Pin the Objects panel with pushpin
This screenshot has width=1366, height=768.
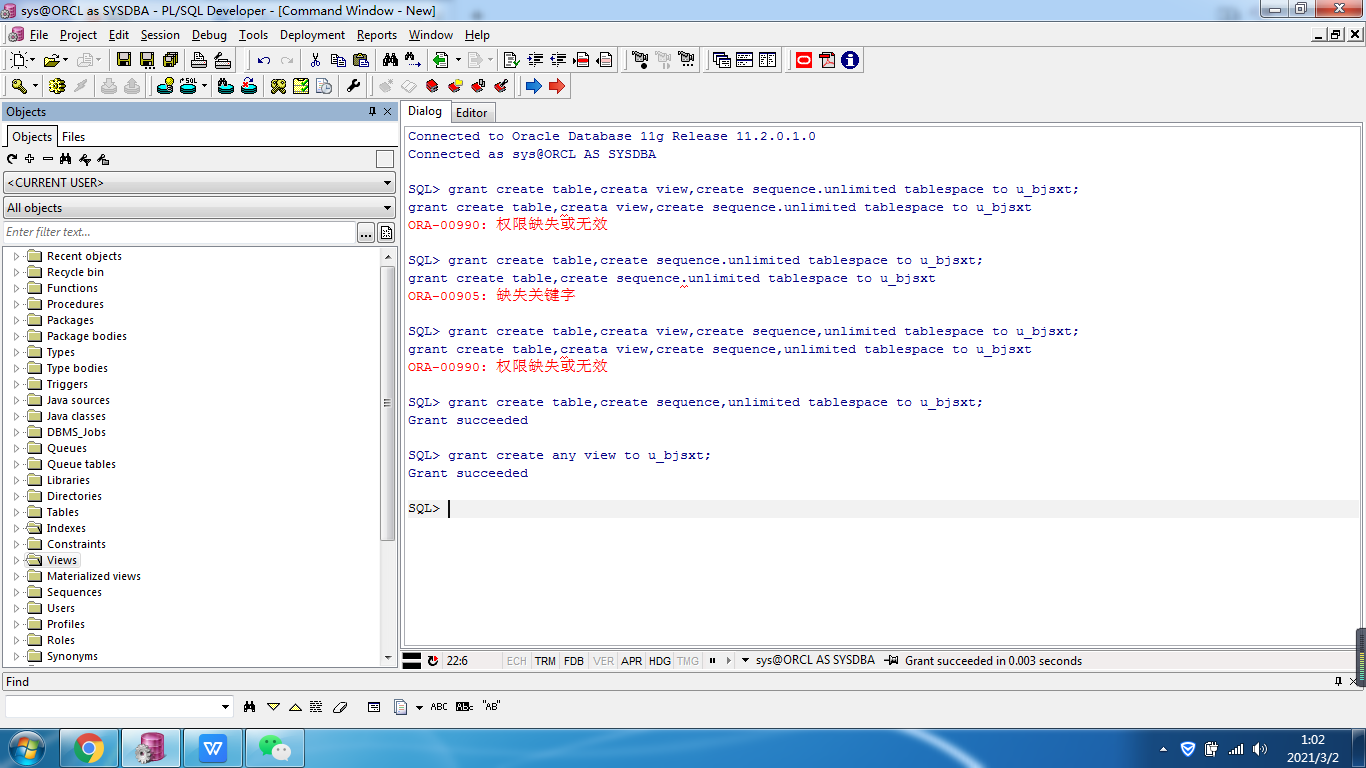point(373,112)
